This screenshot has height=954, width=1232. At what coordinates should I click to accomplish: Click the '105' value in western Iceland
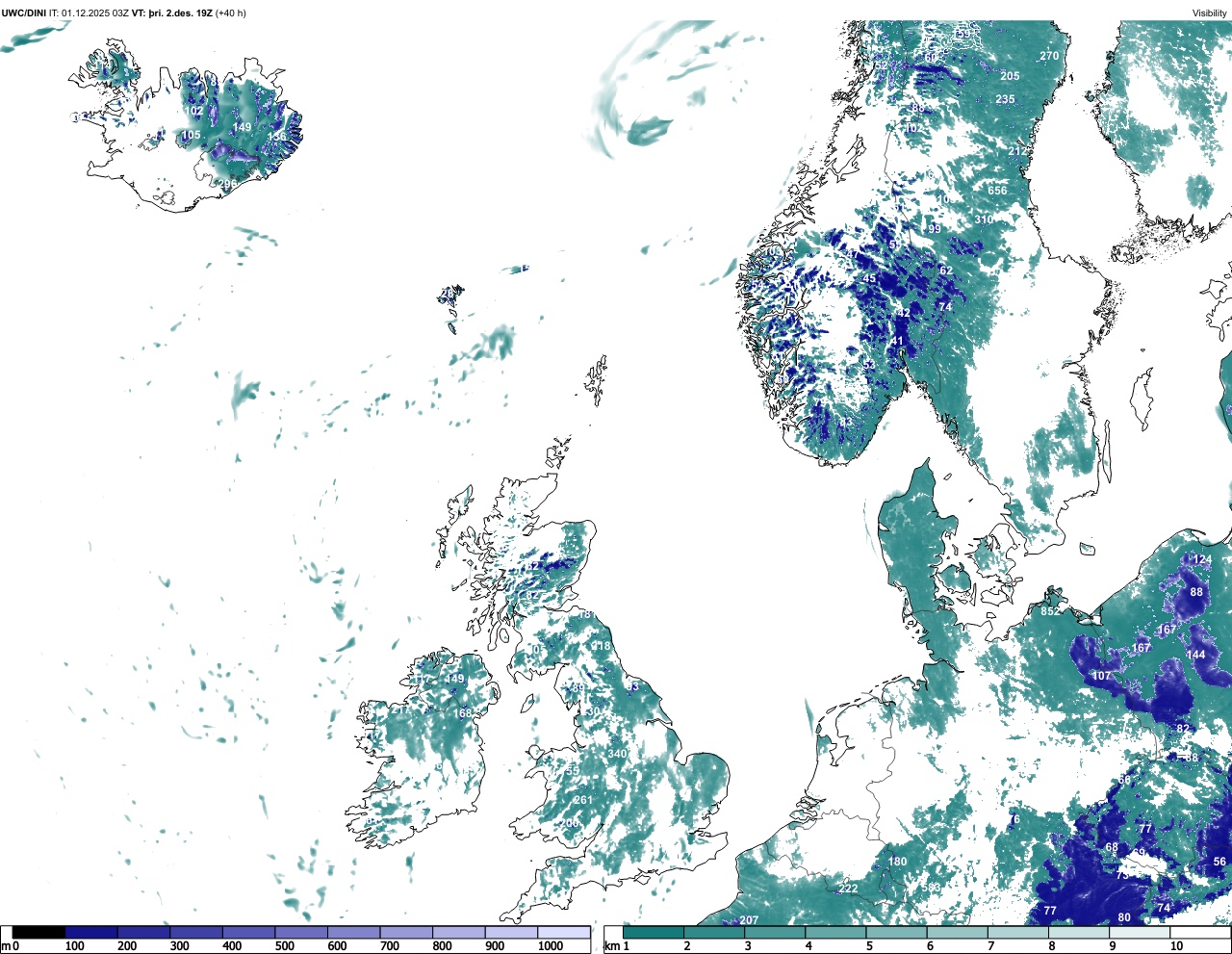192,135
